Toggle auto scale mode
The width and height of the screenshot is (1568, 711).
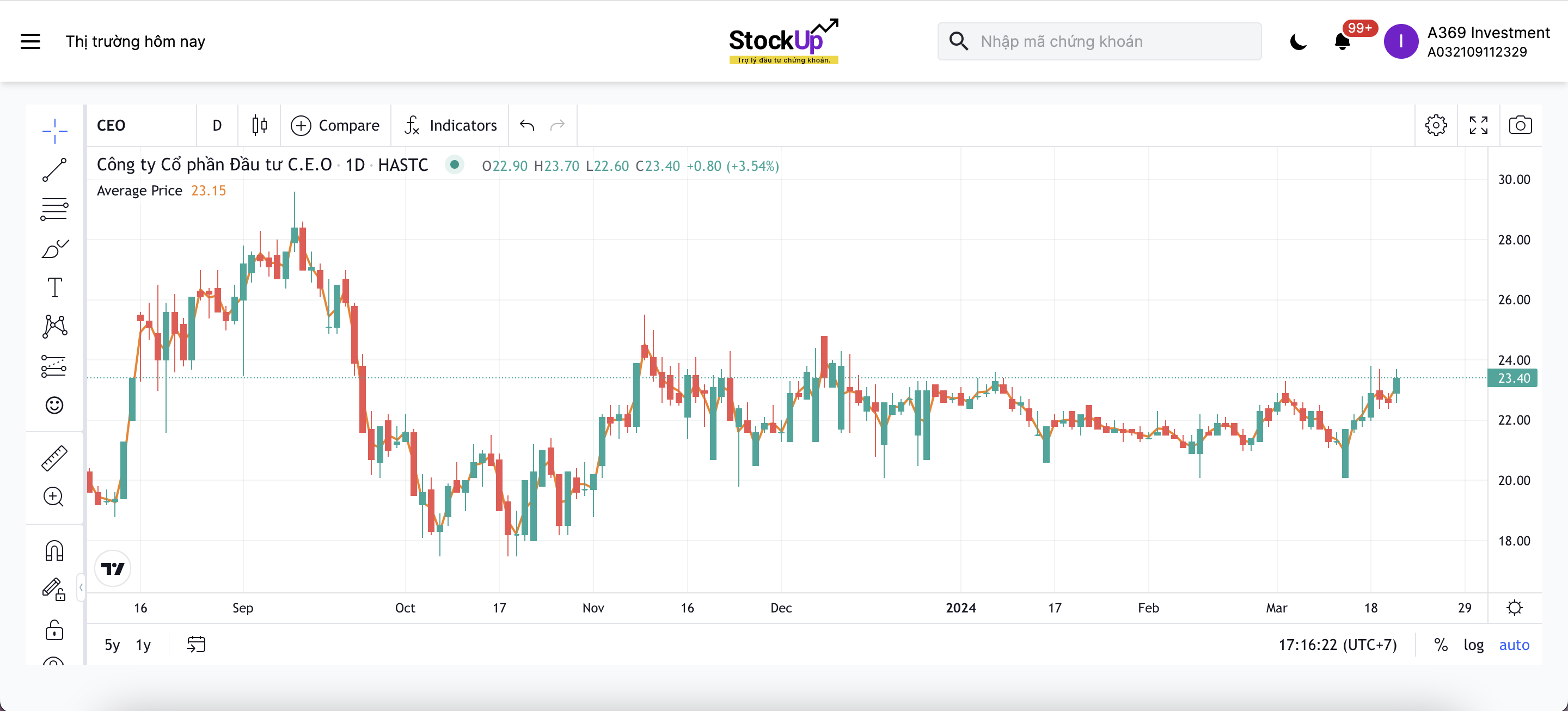pyautogui.click(x=1514, y=645)
